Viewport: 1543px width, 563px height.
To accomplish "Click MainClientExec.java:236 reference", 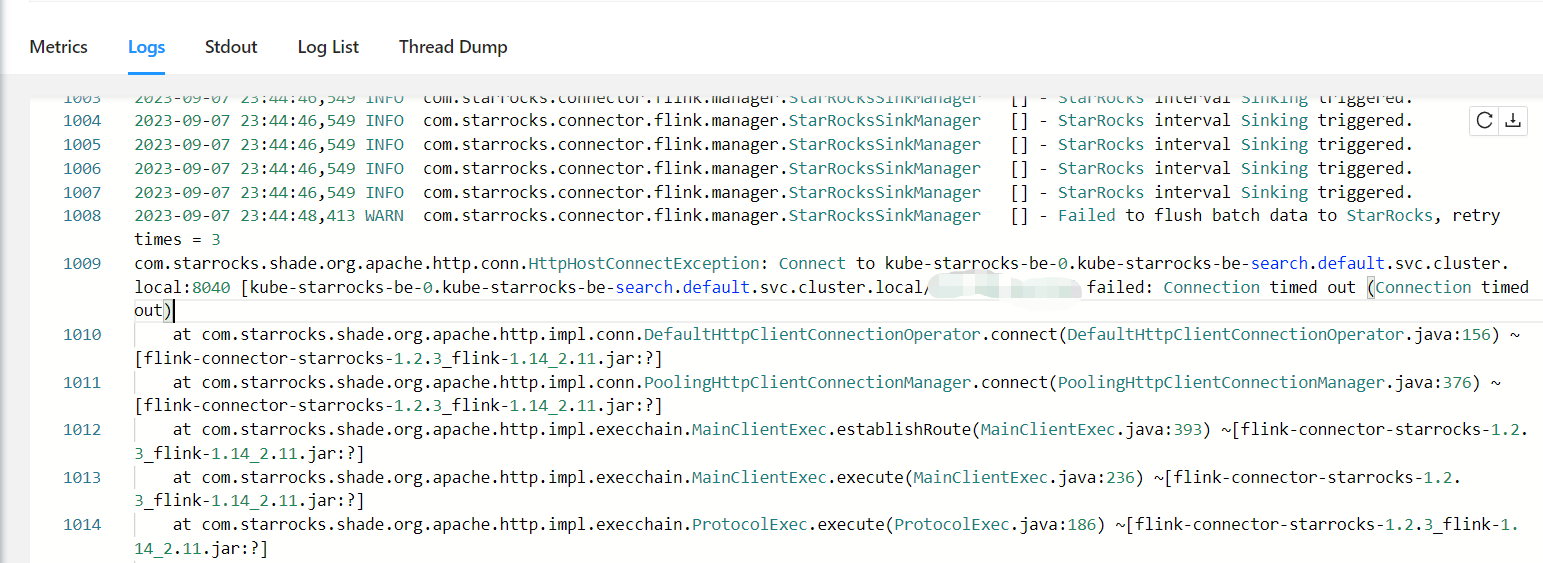I will point(1024,478).
